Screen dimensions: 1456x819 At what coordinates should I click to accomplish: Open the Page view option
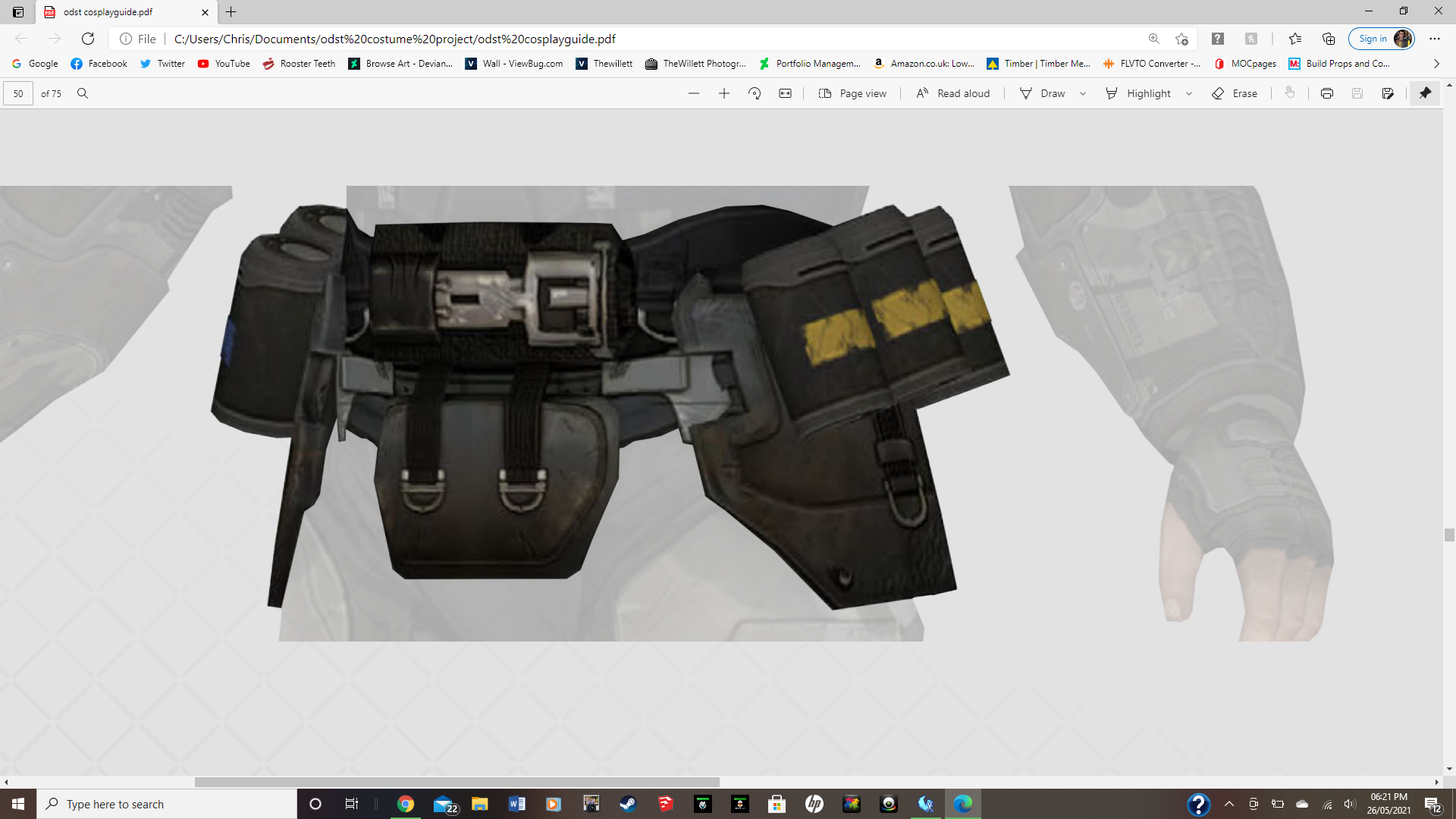852,93
